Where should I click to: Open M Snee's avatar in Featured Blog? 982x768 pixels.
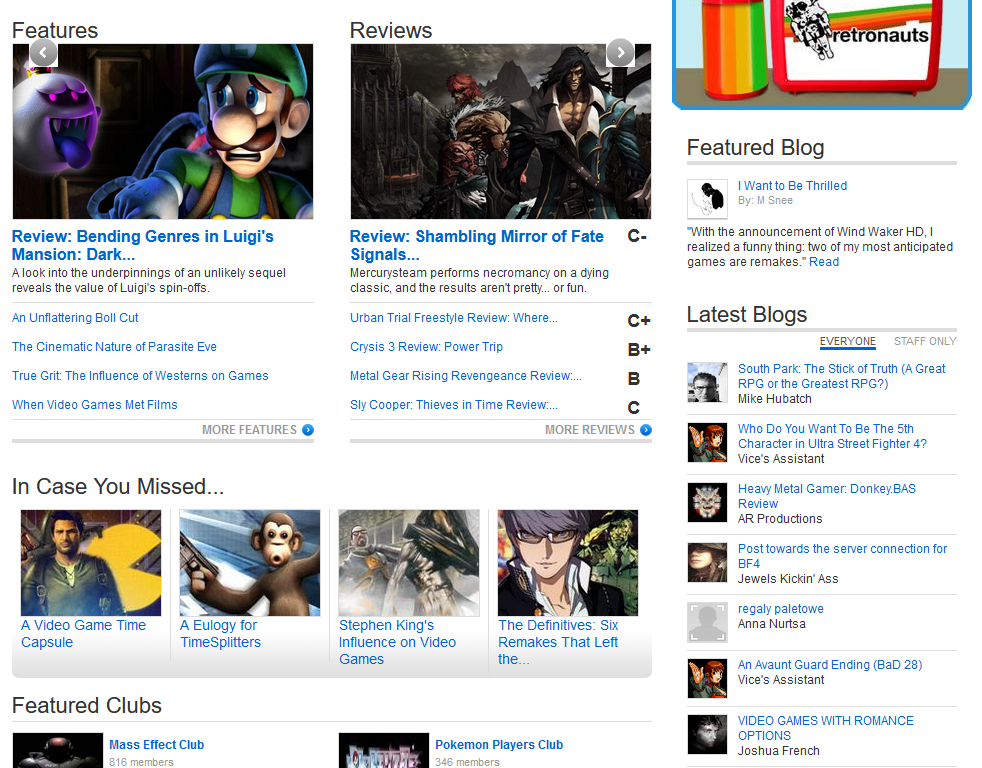pos(708,199)
